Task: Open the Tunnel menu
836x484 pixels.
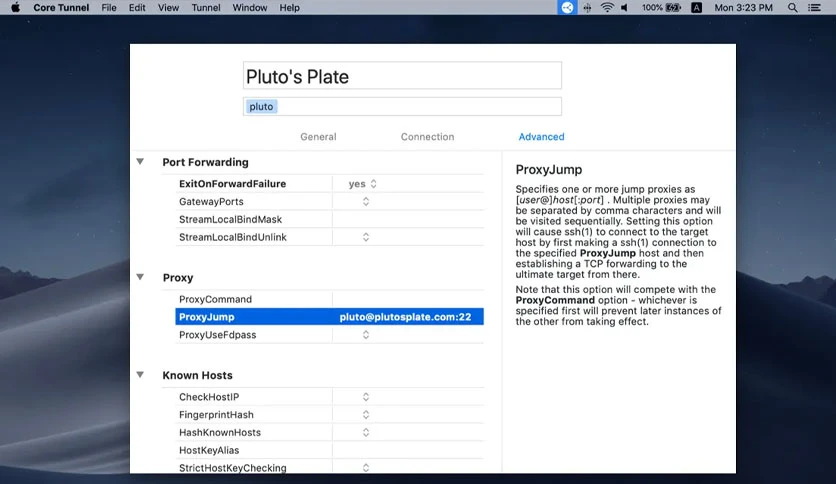Action: pos(206,7)
